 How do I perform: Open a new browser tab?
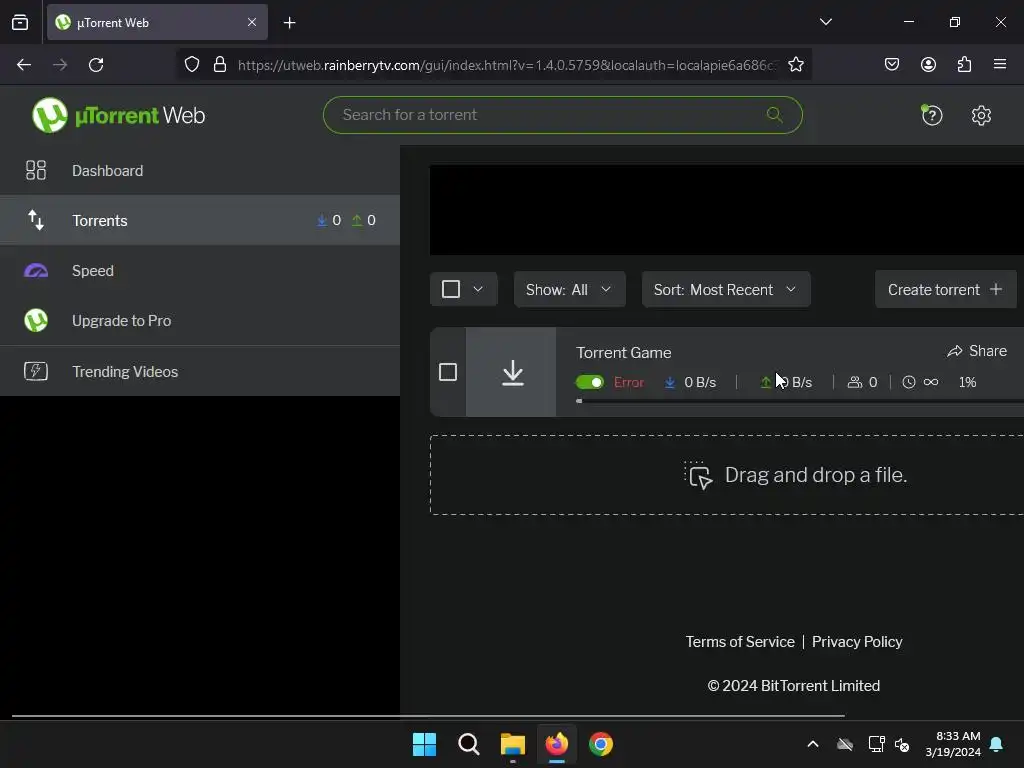289,23
